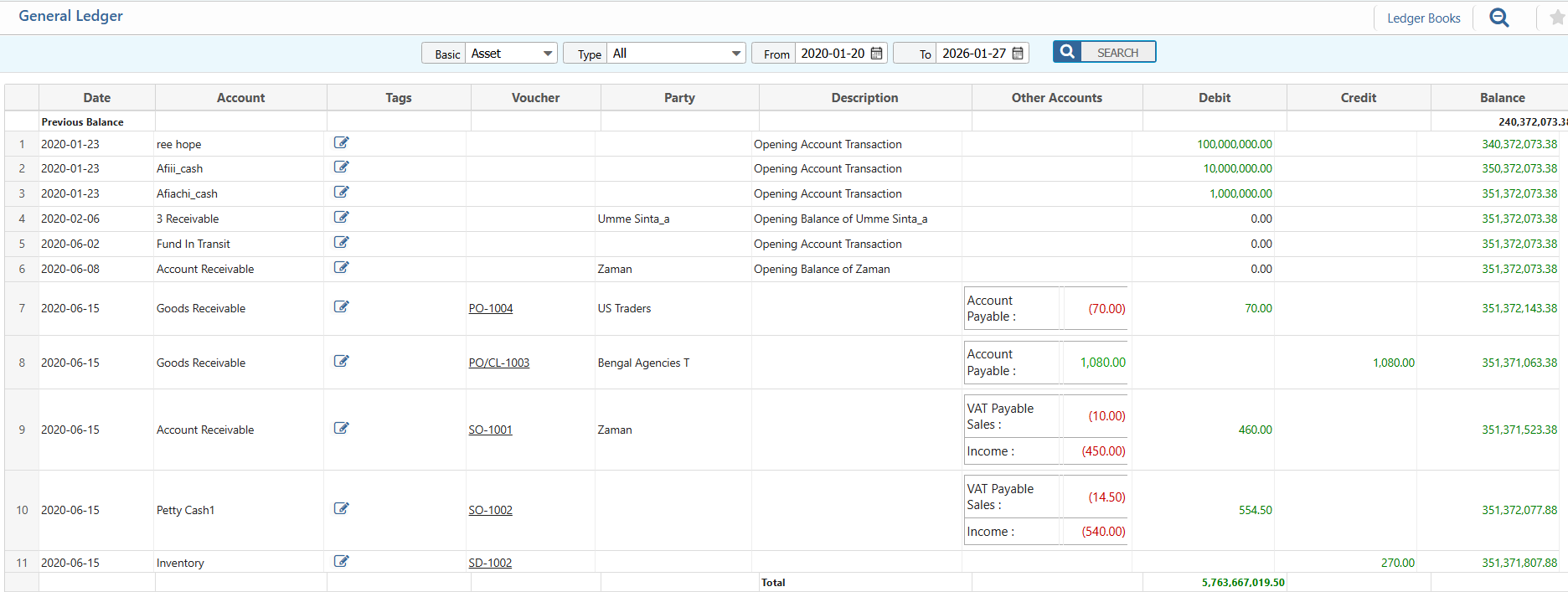Image resolution: width=1568 pixels, height=592 pixels.
Task: Click the magnifier zoom icon beside Ledger Books
Action: (1498, 18)
